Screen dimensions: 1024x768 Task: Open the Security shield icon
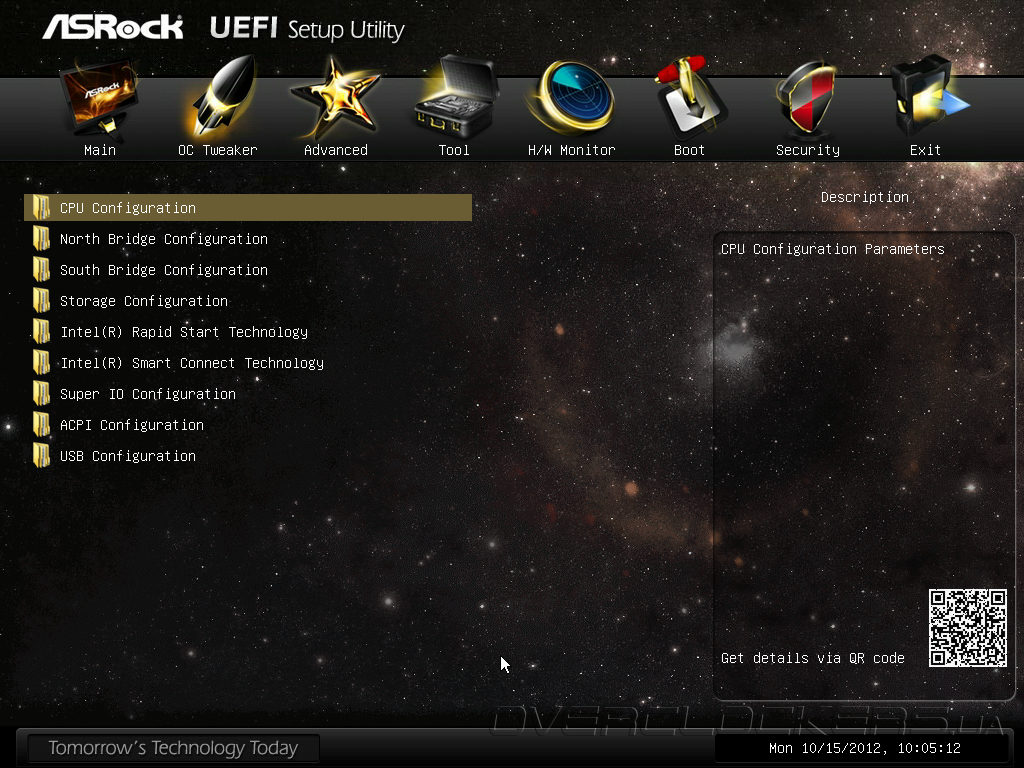[x=806, y=98]
